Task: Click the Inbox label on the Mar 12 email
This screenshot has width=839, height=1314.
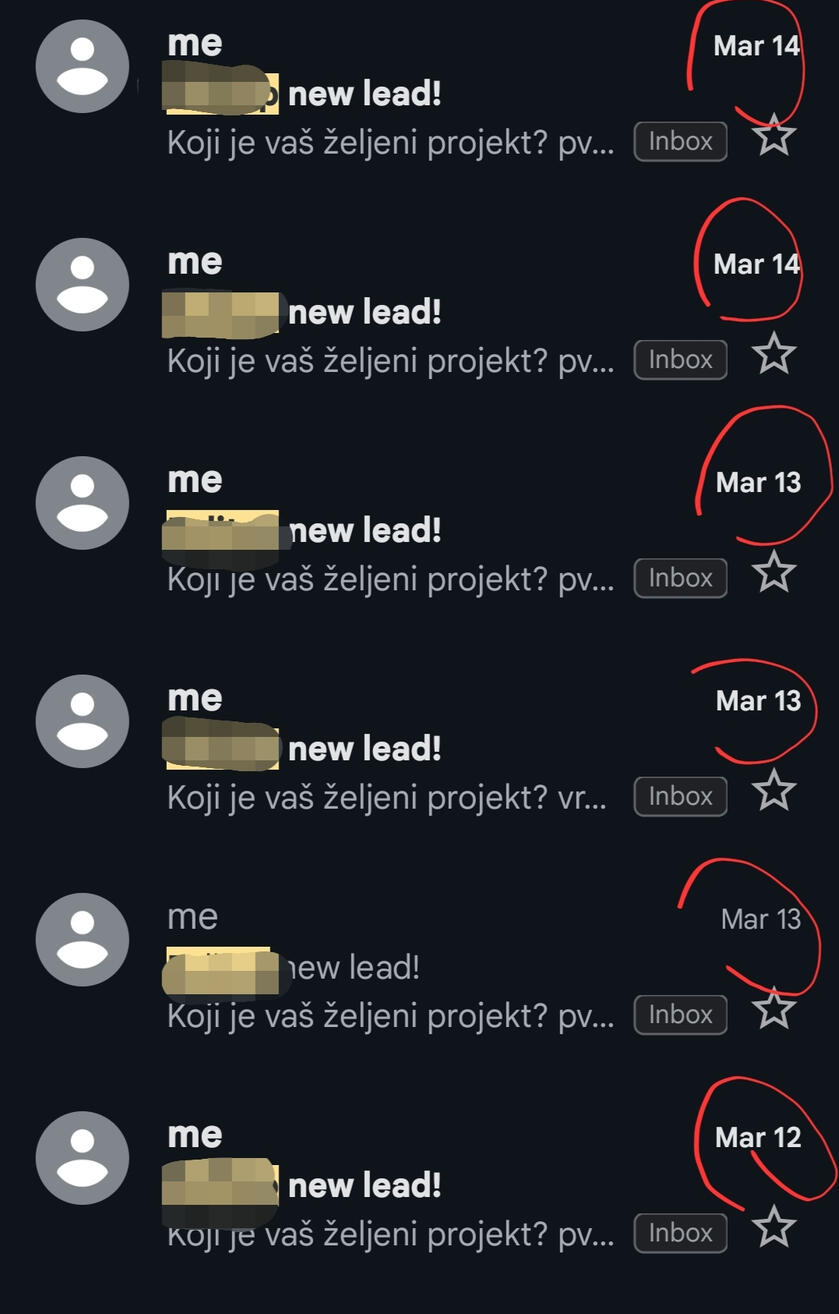Action: click(680, 1233)
